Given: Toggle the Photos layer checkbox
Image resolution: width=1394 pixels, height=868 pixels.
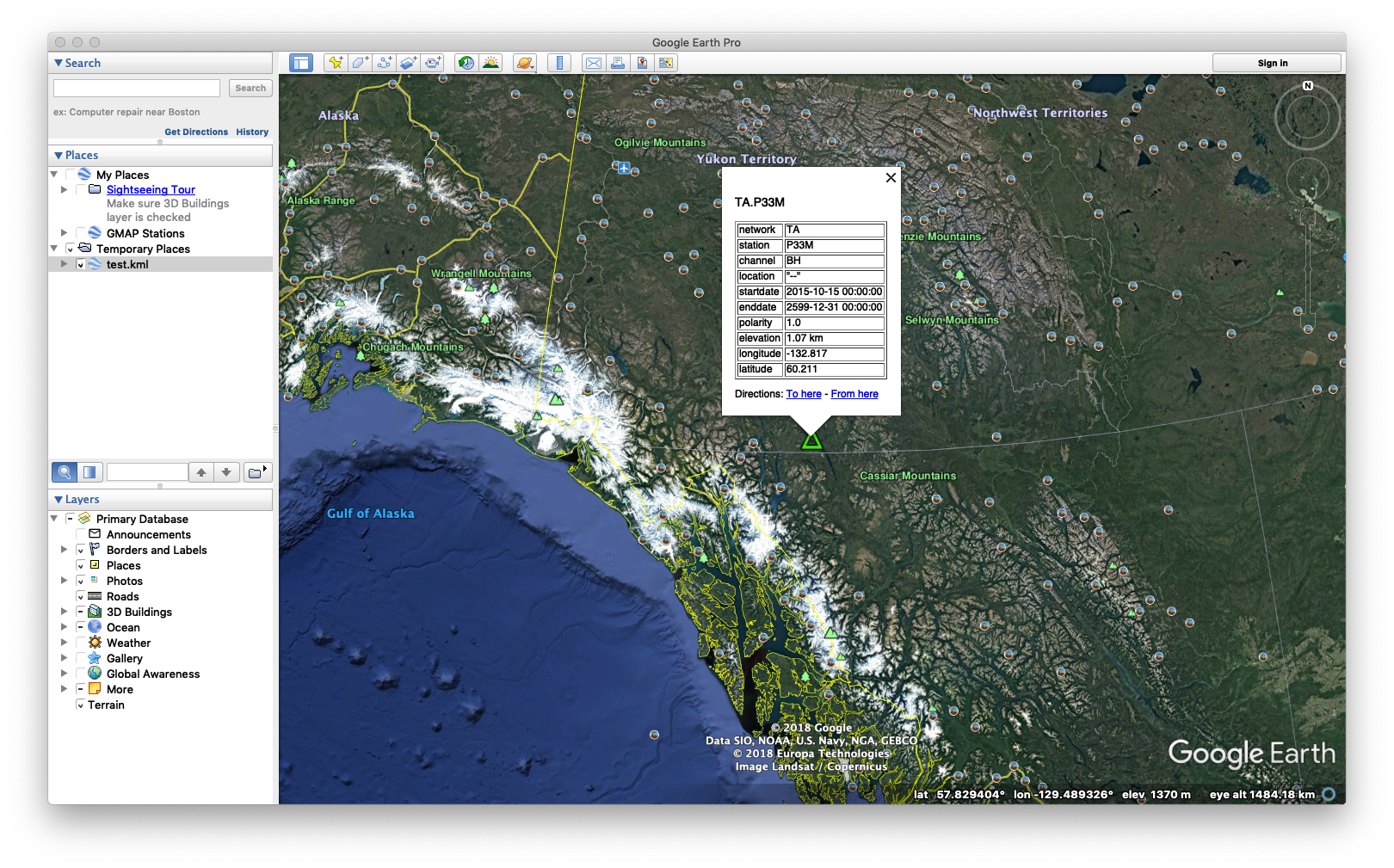Looking at the screenshot, I should pos(80,581).
